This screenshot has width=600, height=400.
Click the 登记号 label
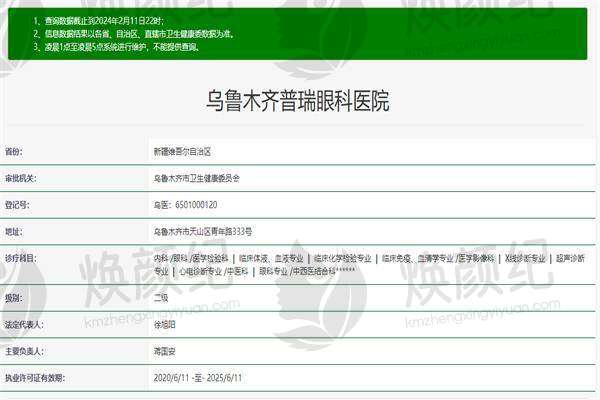(x=17, y=205)
